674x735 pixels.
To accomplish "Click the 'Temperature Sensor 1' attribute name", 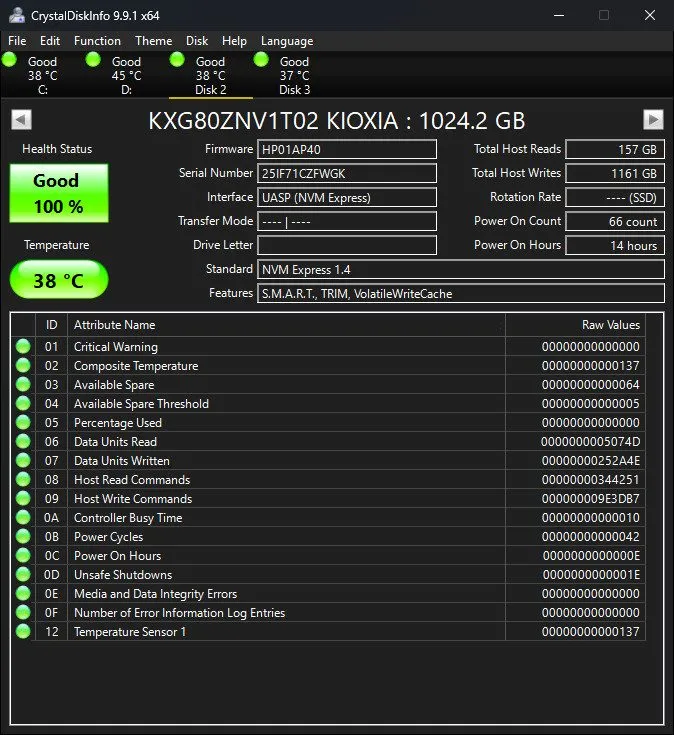I will point(130,631).
